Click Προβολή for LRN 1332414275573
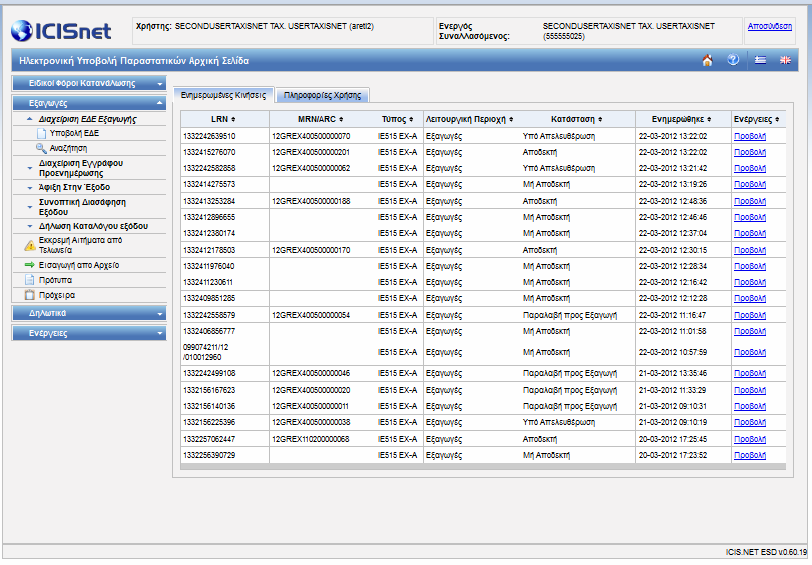Viewport: 812px width, 565px height. coord(750,185)
